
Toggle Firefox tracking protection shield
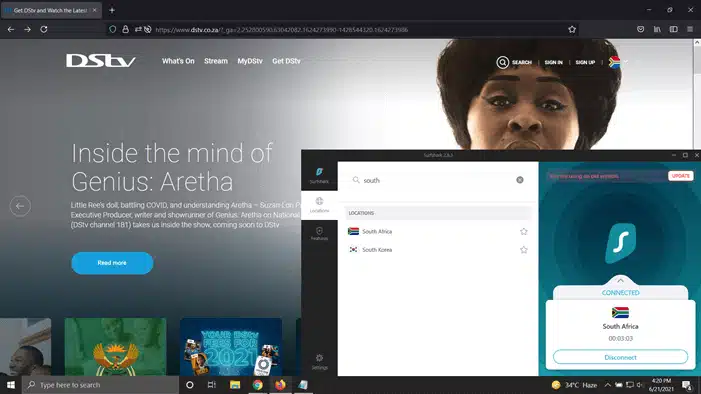[x=113, y=30]
